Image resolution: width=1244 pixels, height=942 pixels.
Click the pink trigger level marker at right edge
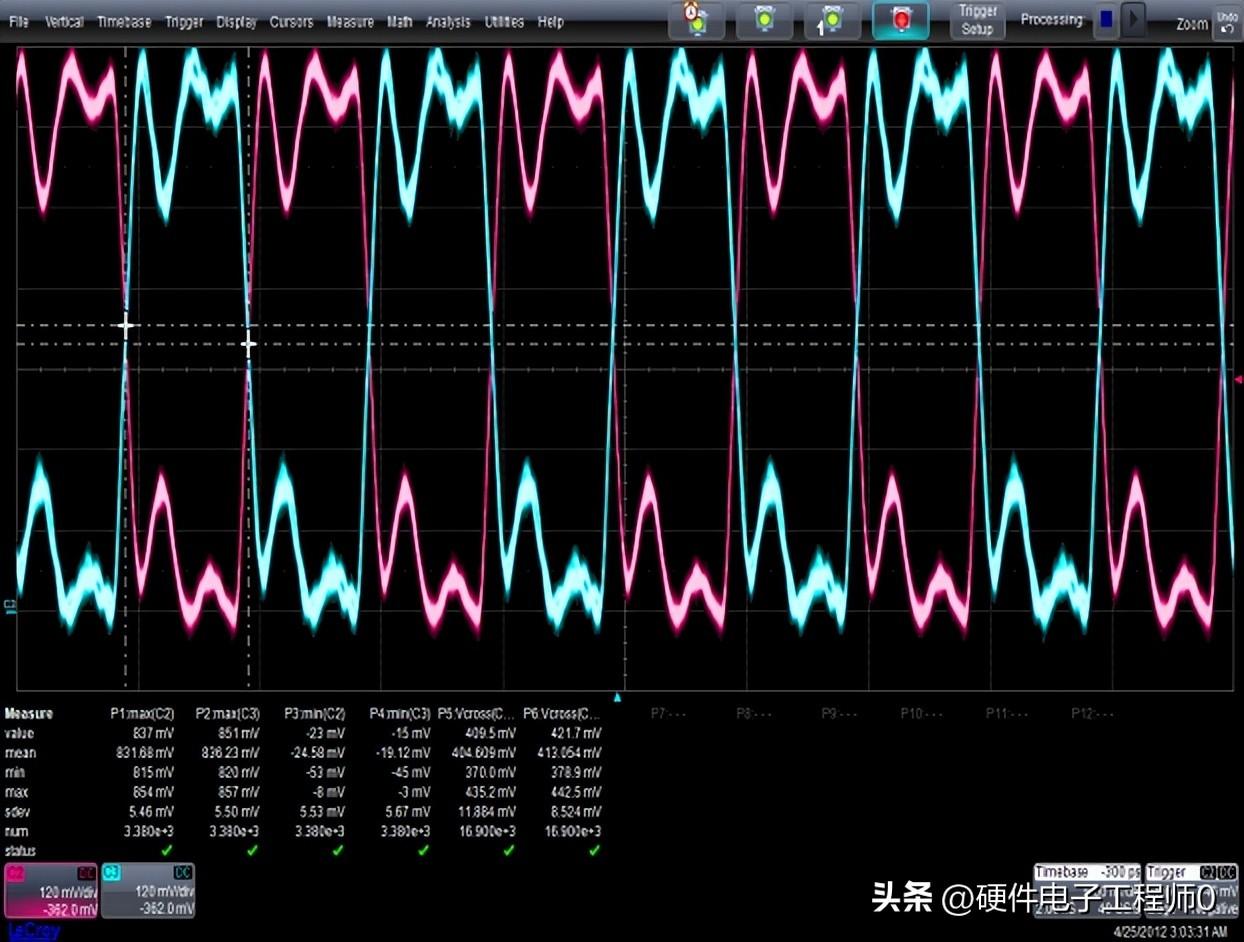coord(1237,380)
